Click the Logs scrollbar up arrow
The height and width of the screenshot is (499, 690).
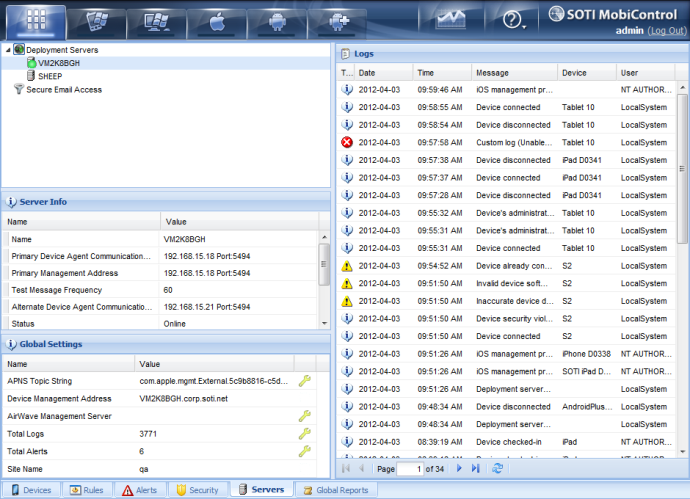(683, 87)
